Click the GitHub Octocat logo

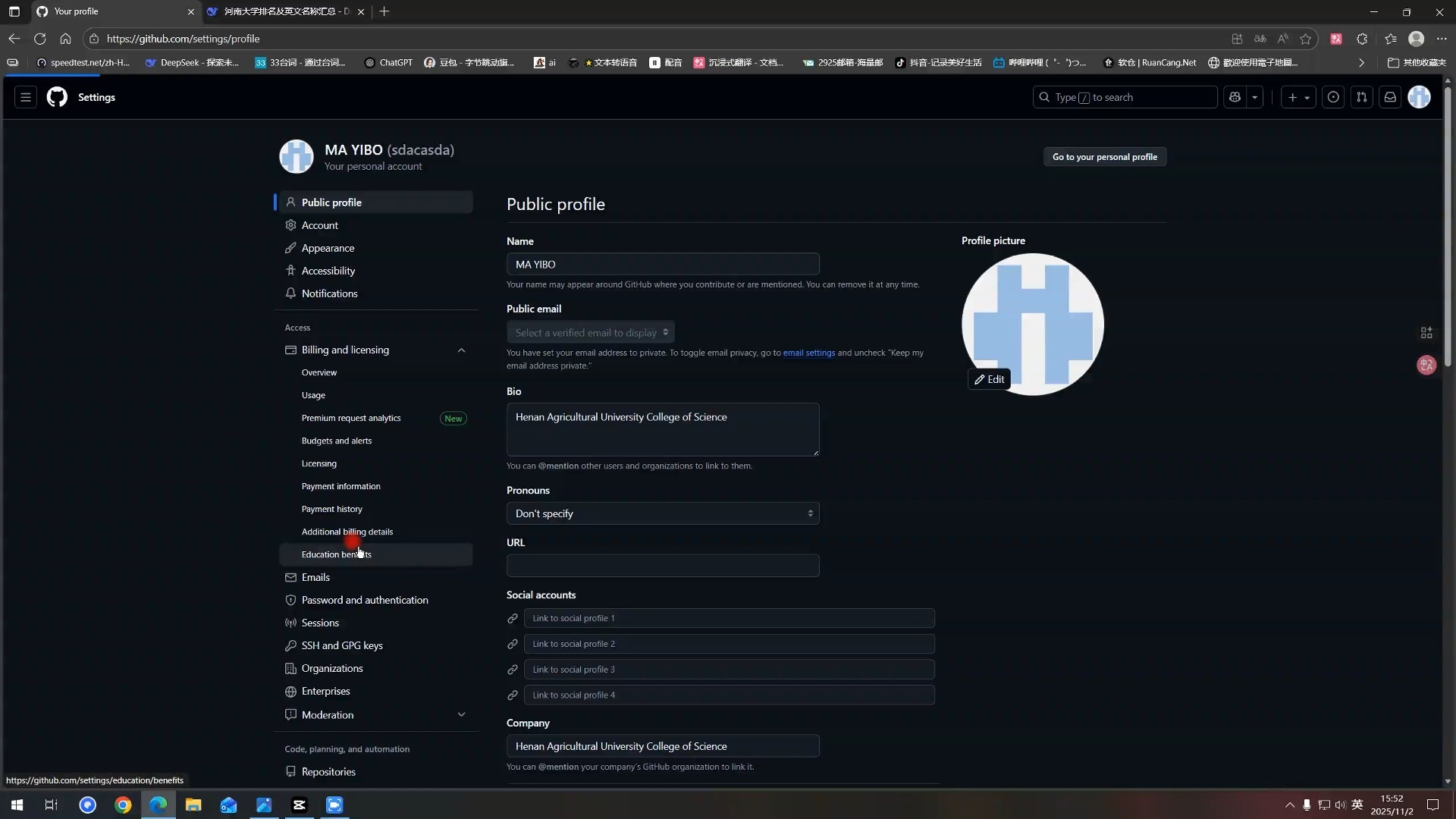[x=57, y=97]
